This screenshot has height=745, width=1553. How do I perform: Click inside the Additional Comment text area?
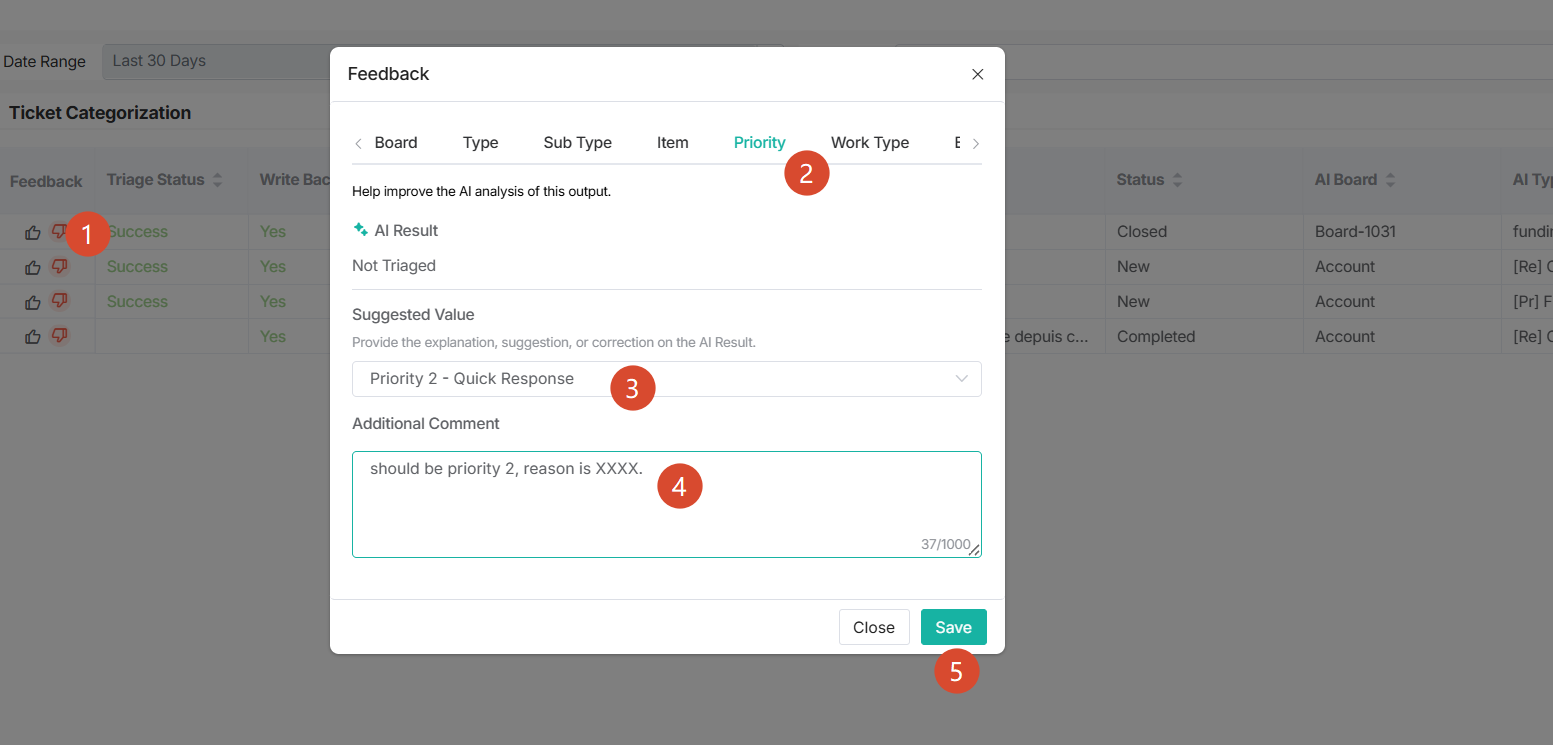(x=667, y=504)
